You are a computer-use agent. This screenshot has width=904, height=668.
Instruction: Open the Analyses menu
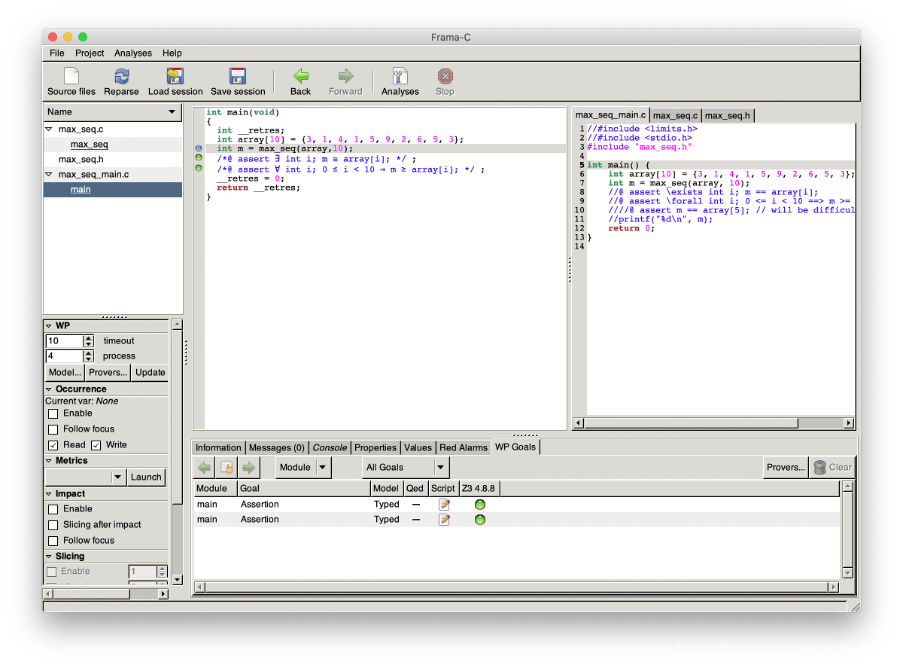pyautogui.click(x=133, y=53)
